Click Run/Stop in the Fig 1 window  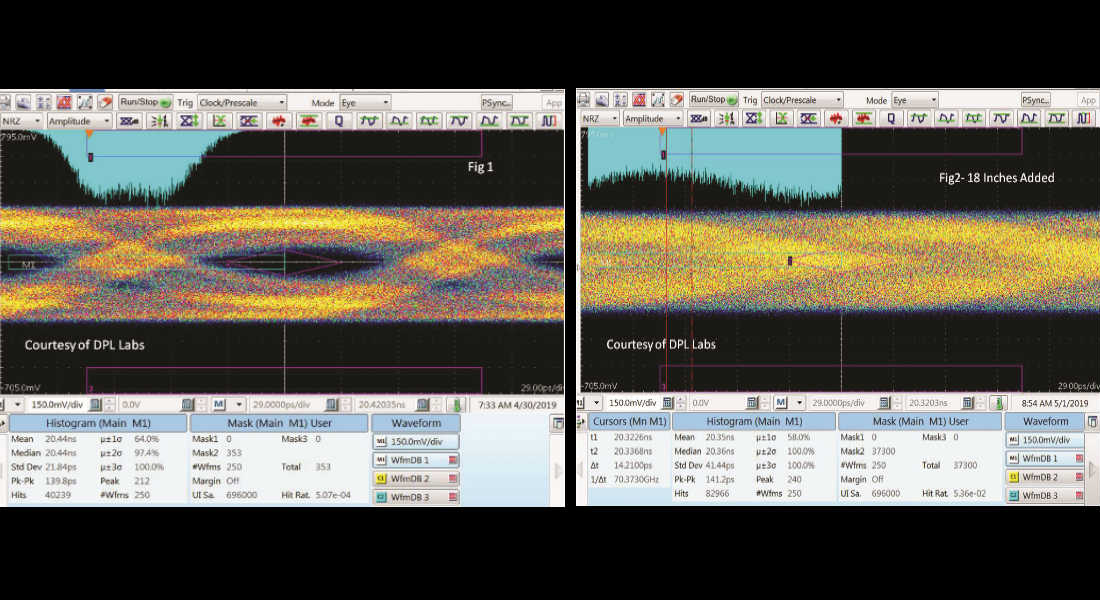[x=145, y=102]
